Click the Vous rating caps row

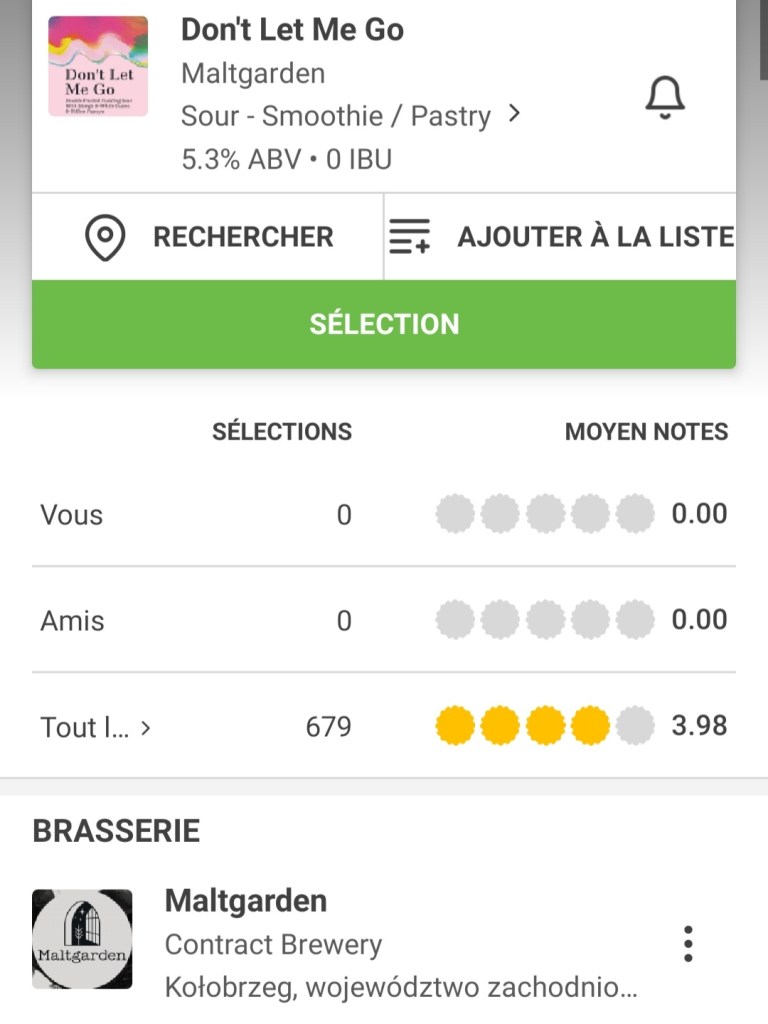(x=545, y=514)
